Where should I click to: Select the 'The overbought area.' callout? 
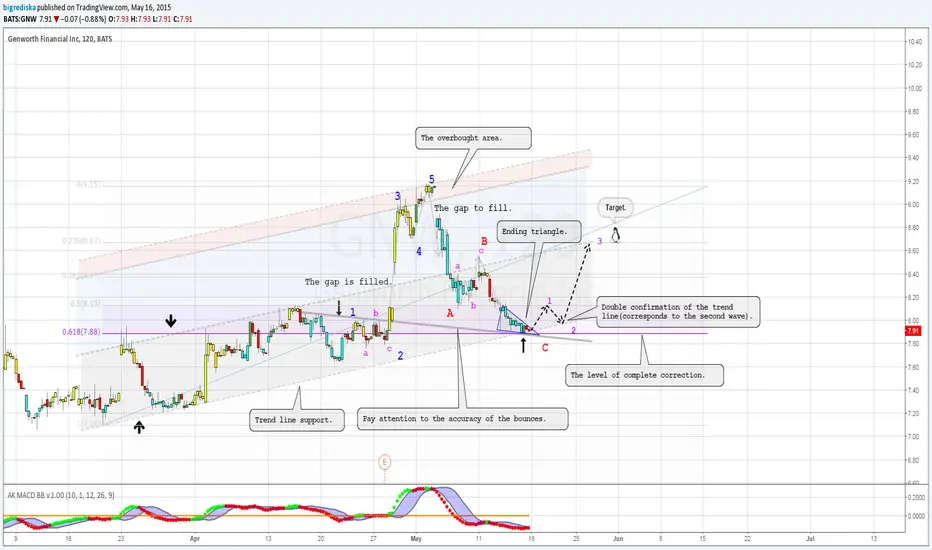coord(473,138)
